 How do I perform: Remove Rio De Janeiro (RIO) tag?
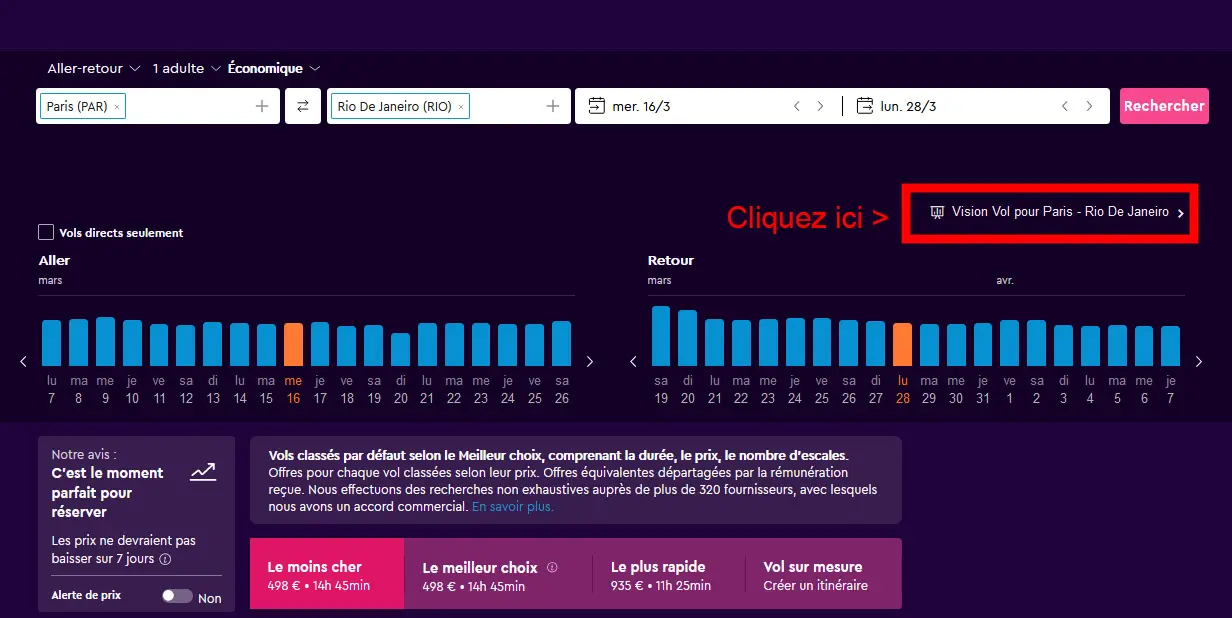pyautogui.click(x=461, y=107)
